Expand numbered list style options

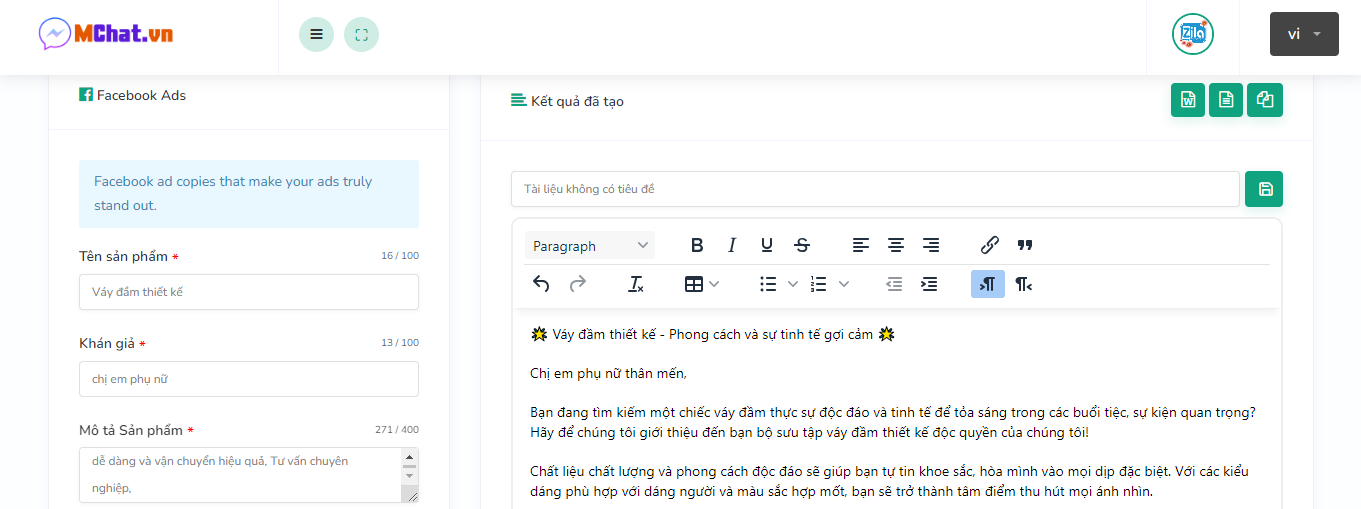point(844,284)
